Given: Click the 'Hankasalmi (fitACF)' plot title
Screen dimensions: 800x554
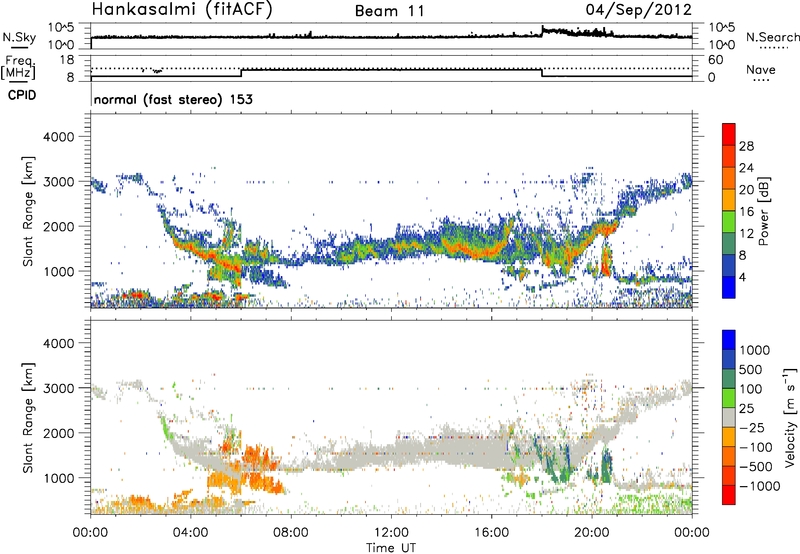Looking at the screenshot, I should [182, 10].
